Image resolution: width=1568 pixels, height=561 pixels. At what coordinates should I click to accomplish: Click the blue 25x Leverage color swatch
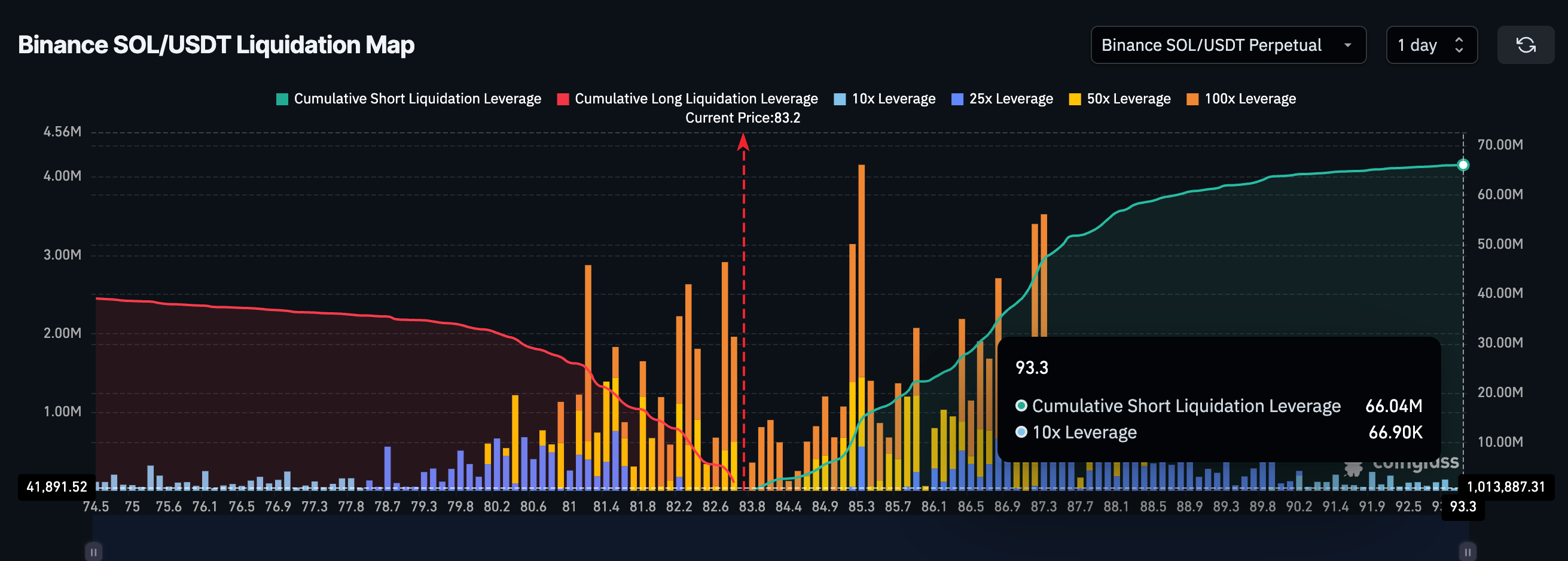point(957,99)
